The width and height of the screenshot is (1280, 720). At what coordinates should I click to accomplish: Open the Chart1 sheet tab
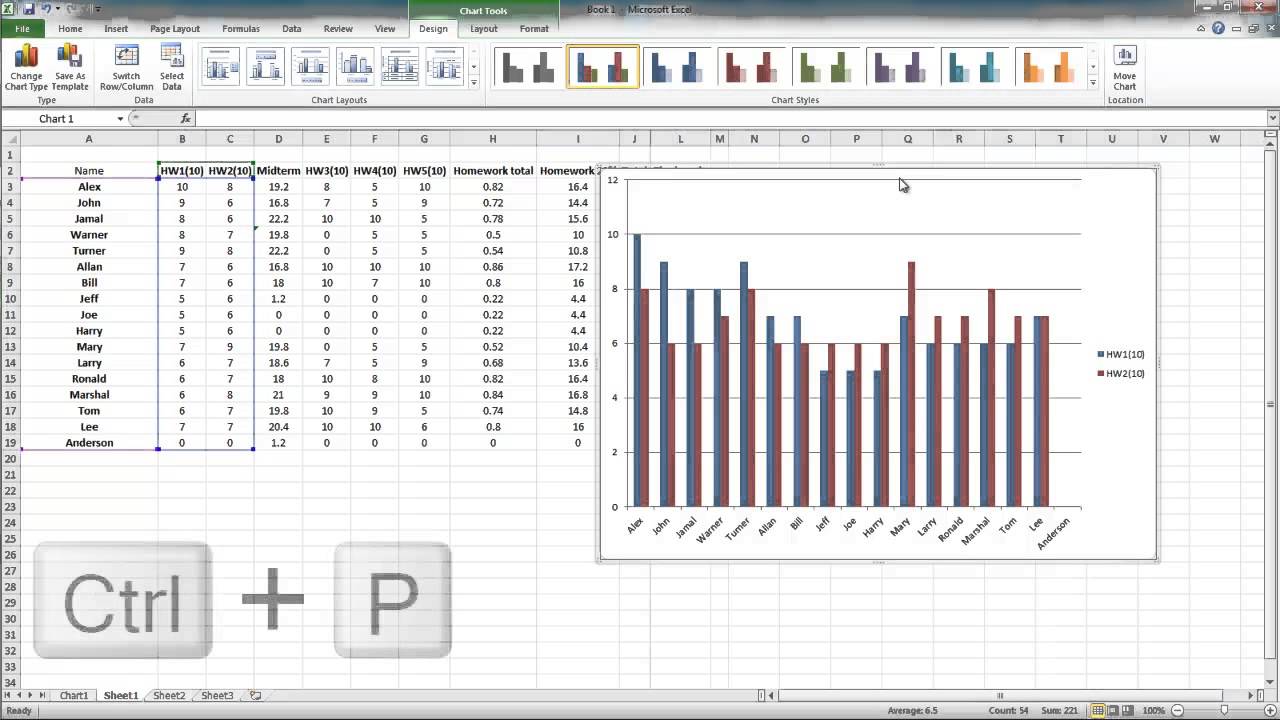74,695
